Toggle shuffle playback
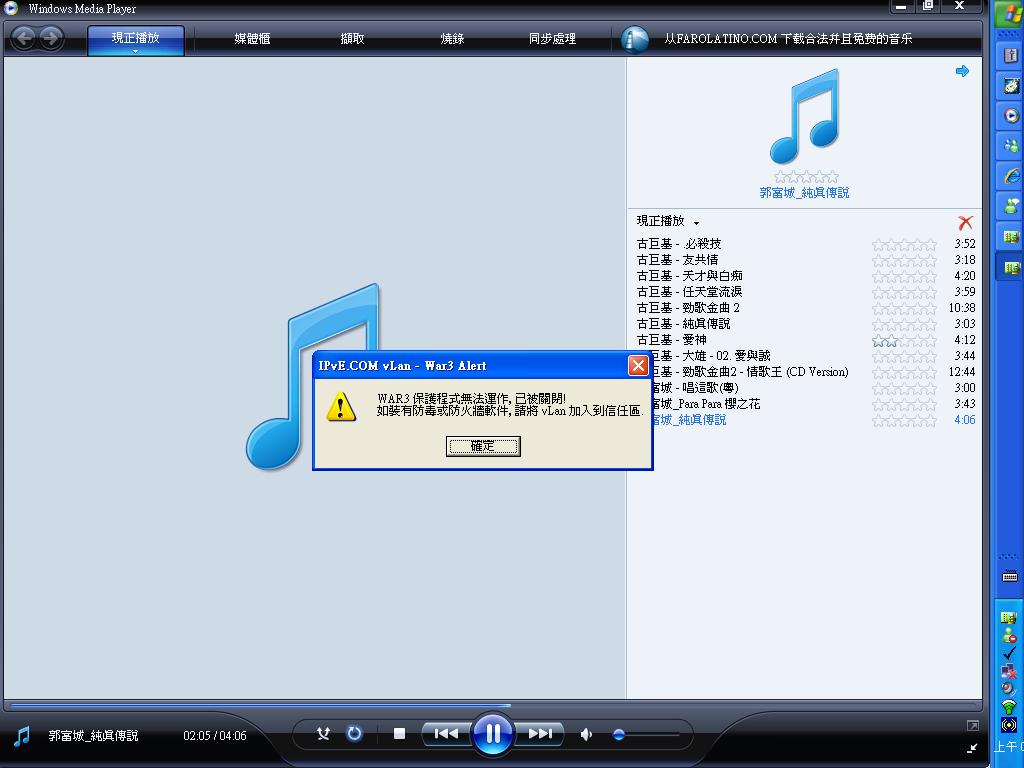The image size is (1024, 768). click(x=323, y=734)
